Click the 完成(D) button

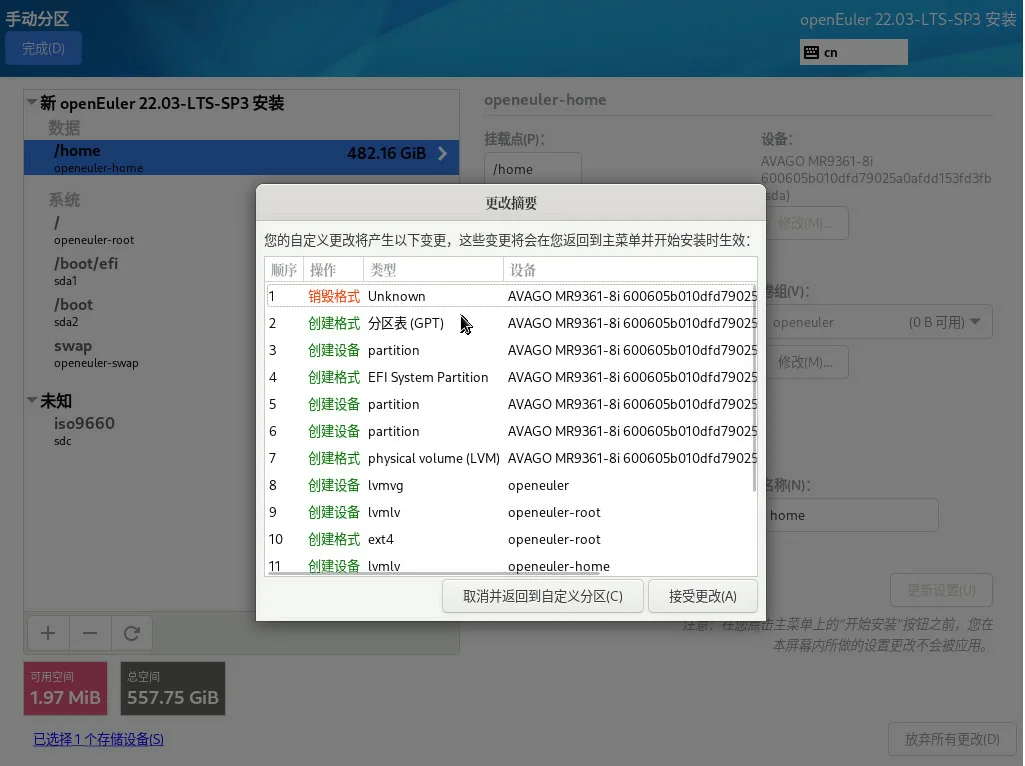(43, 48)
